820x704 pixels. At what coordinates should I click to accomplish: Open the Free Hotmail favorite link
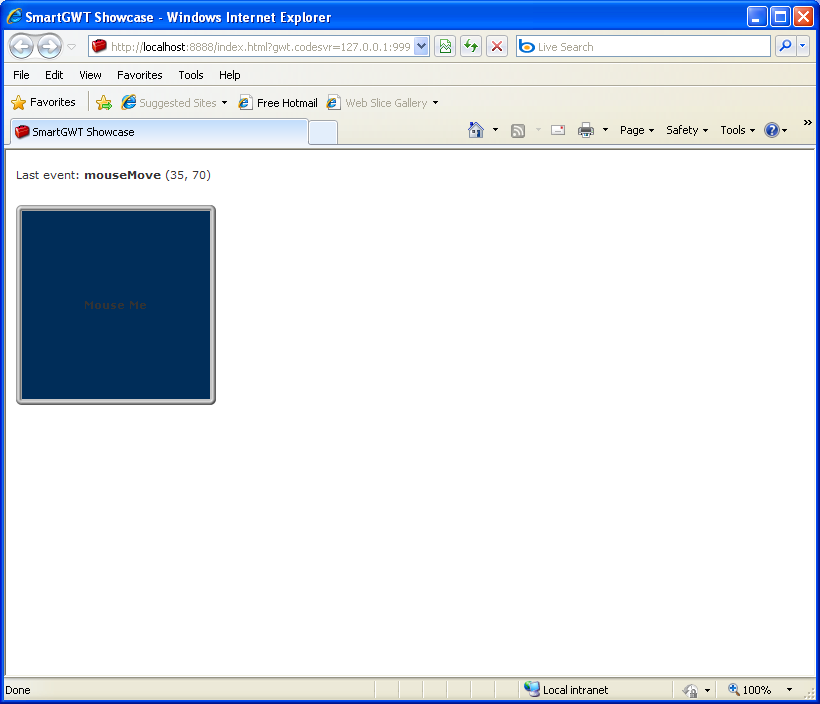278,103
